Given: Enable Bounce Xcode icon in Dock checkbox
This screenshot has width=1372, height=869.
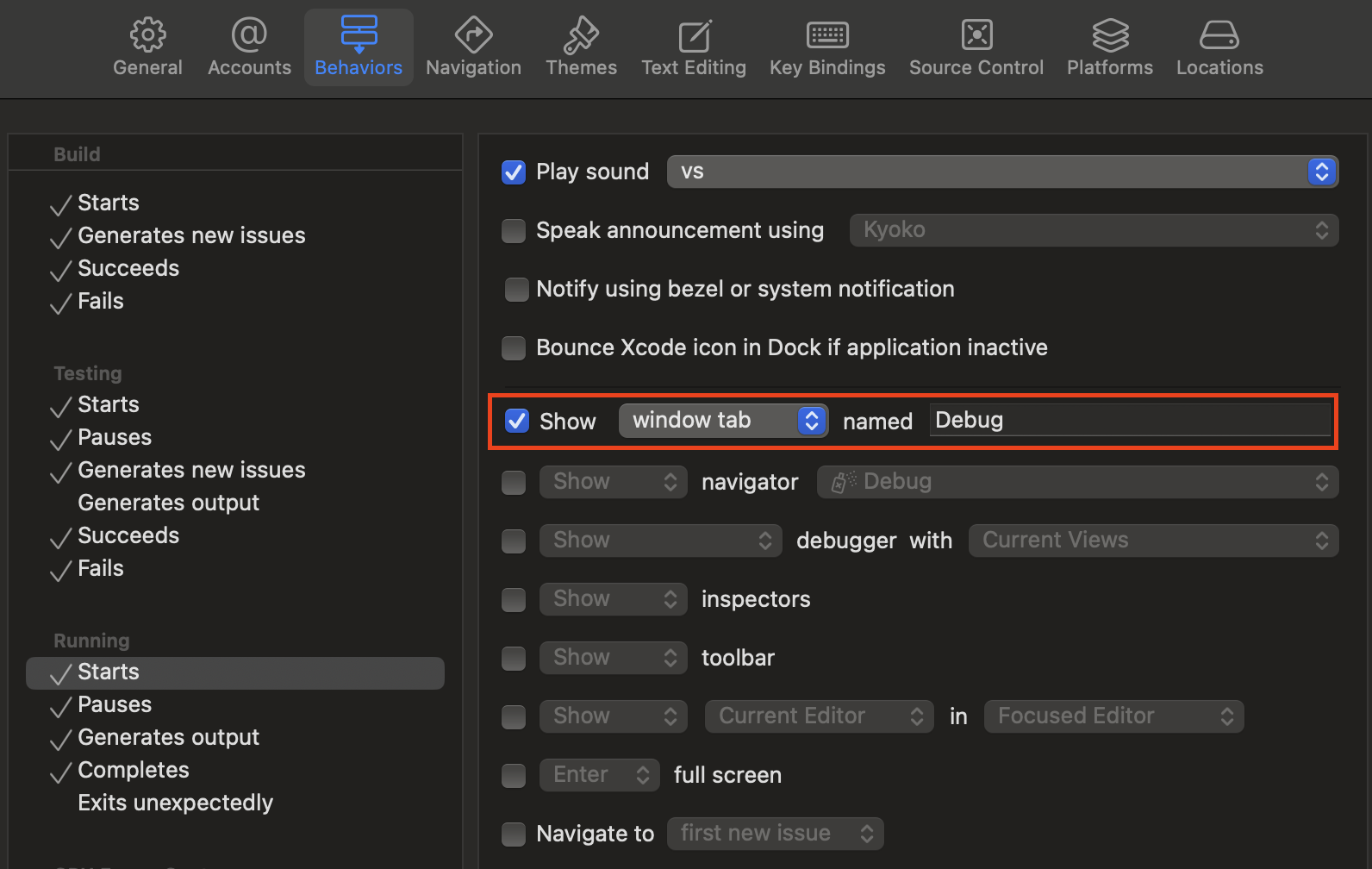Looking at the screenshot, I should [514, 348].
